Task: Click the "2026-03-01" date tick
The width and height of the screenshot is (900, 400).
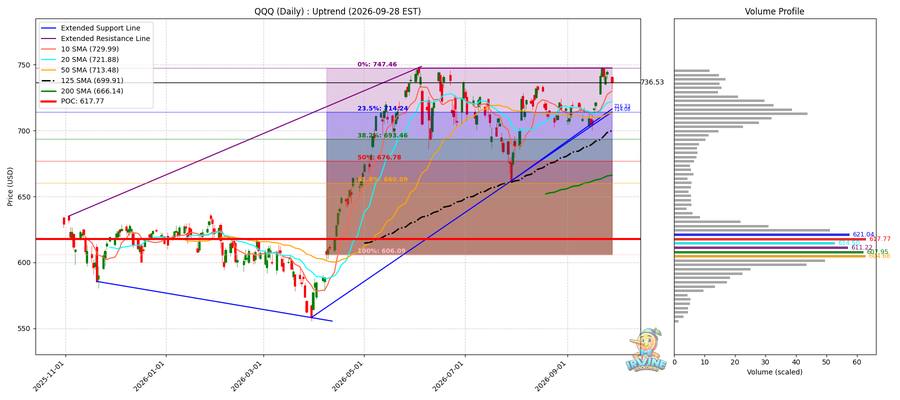Action: 250,376
